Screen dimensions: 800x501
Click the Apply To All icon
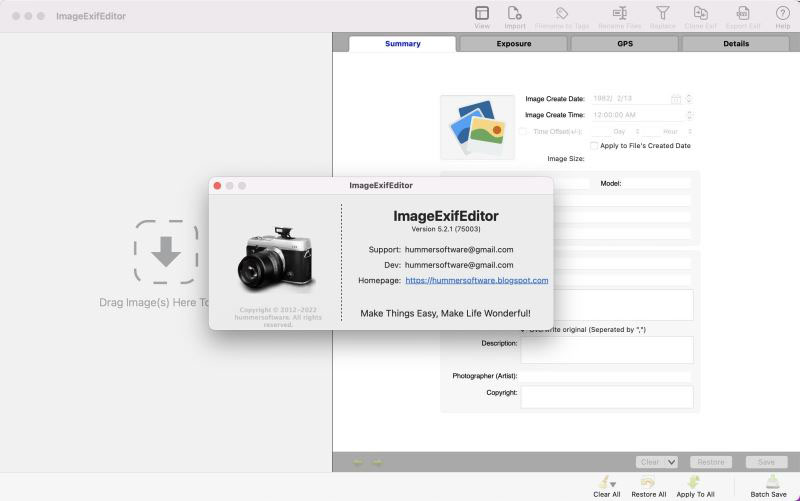694,482
